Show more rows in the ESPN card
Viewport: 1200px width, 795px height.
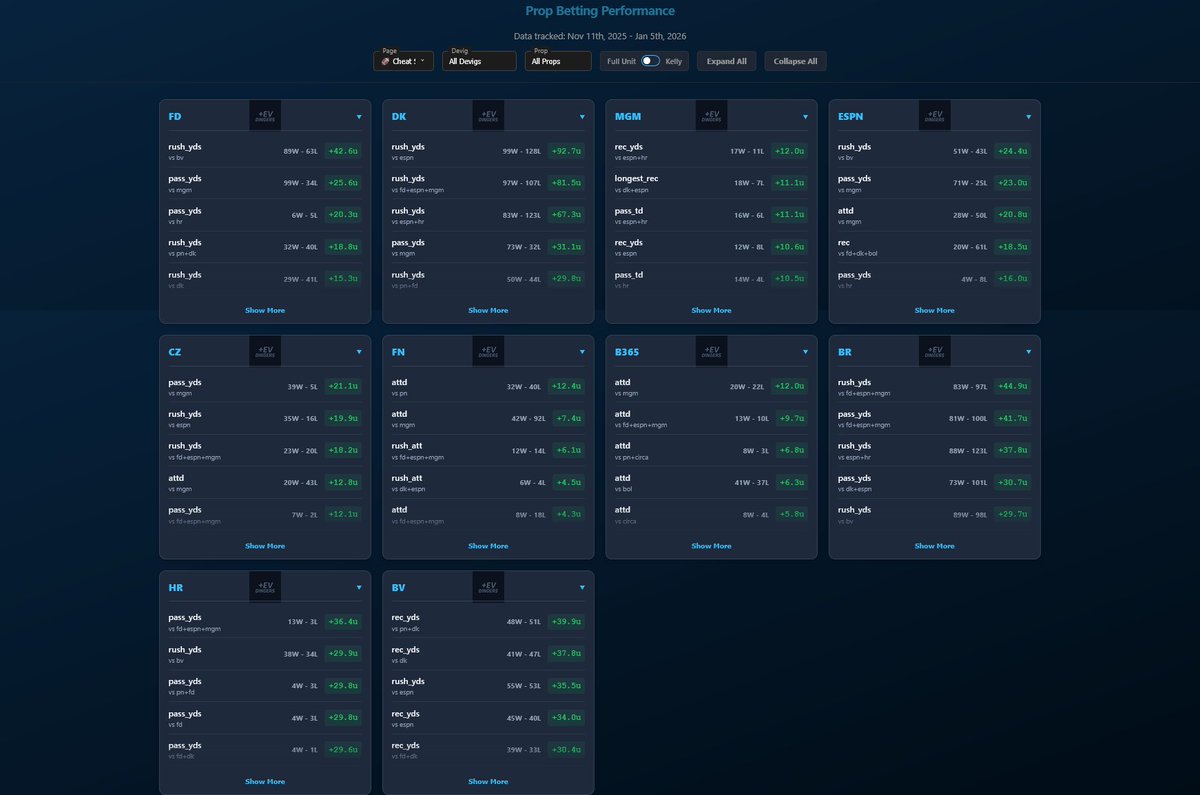point(934,310)
